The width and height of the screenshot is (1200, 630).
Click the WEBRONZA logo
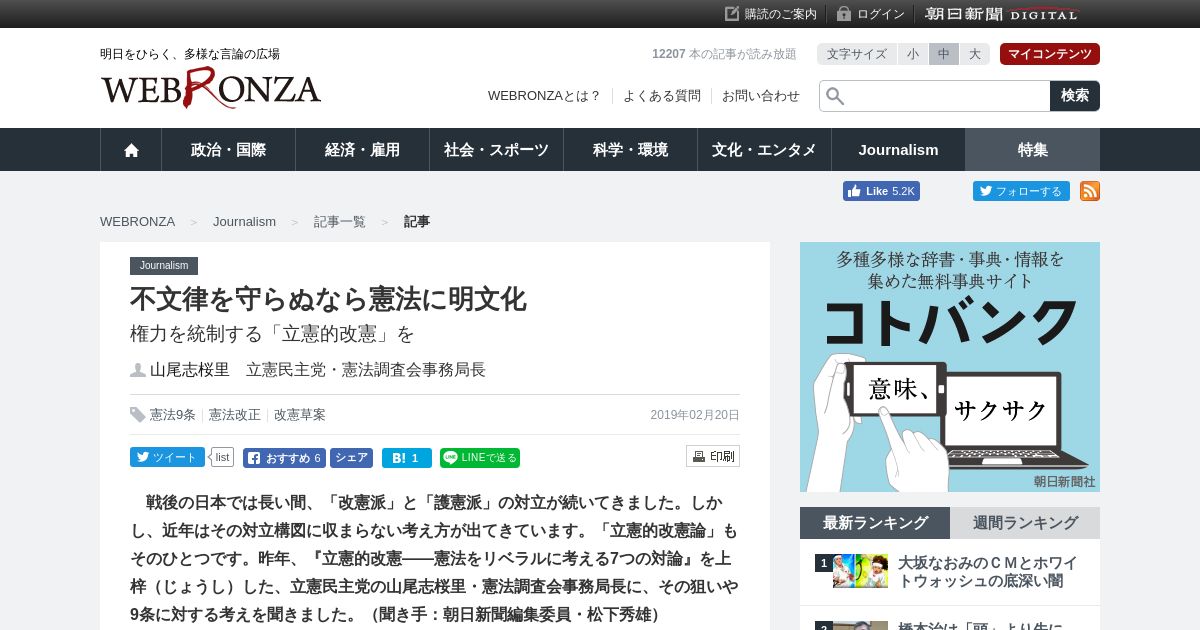coord(210,88)
